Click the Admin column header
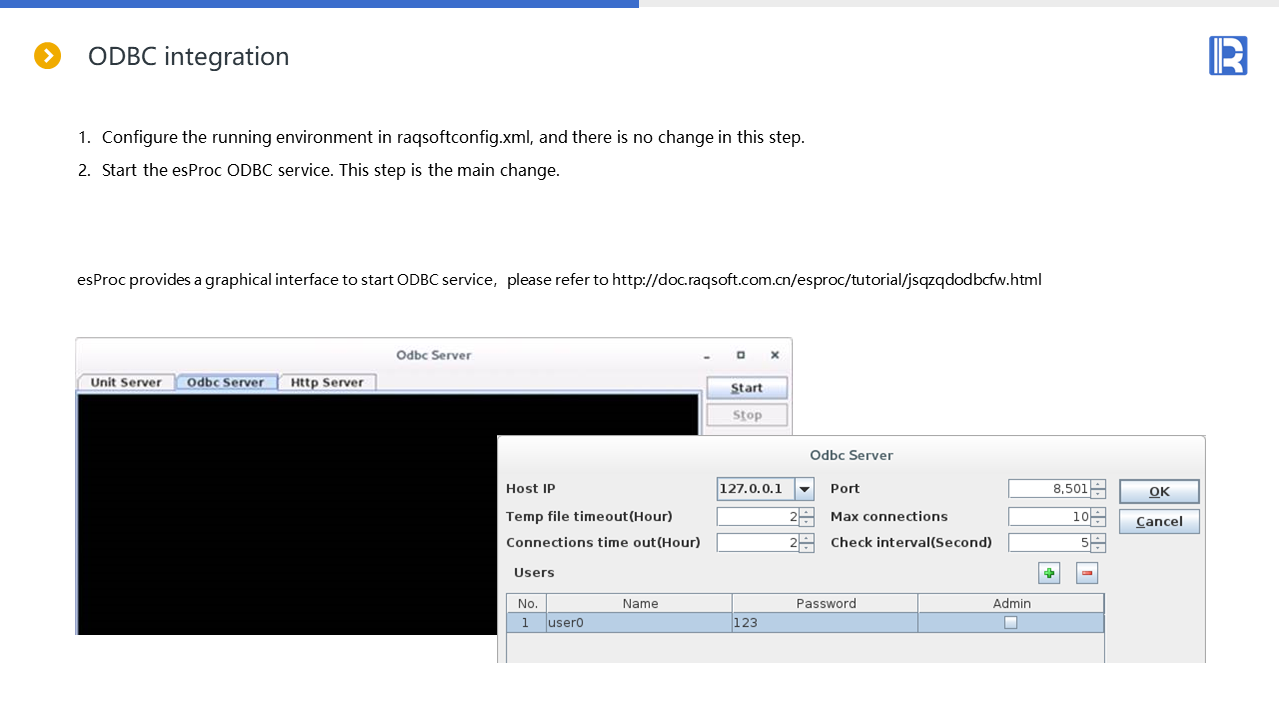 (1011, 603)
